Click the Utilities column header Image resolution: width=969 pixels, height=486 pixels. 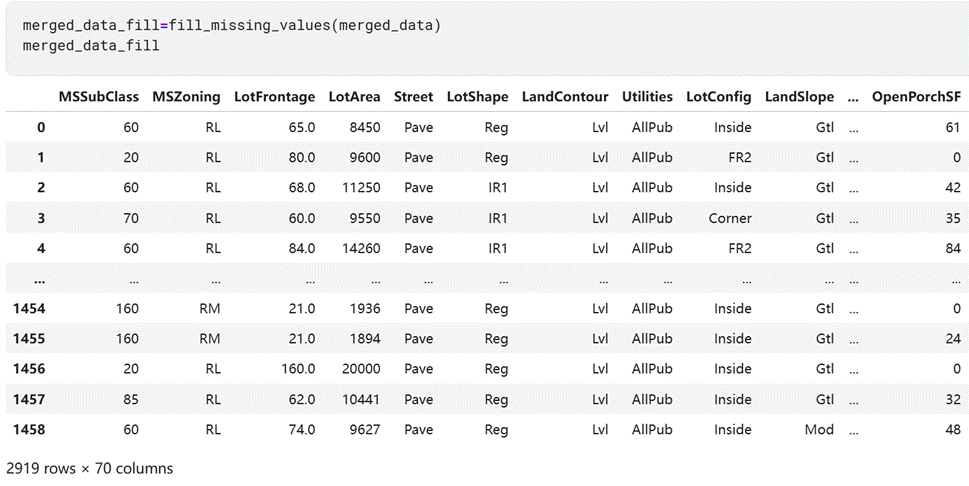(647, 97)
